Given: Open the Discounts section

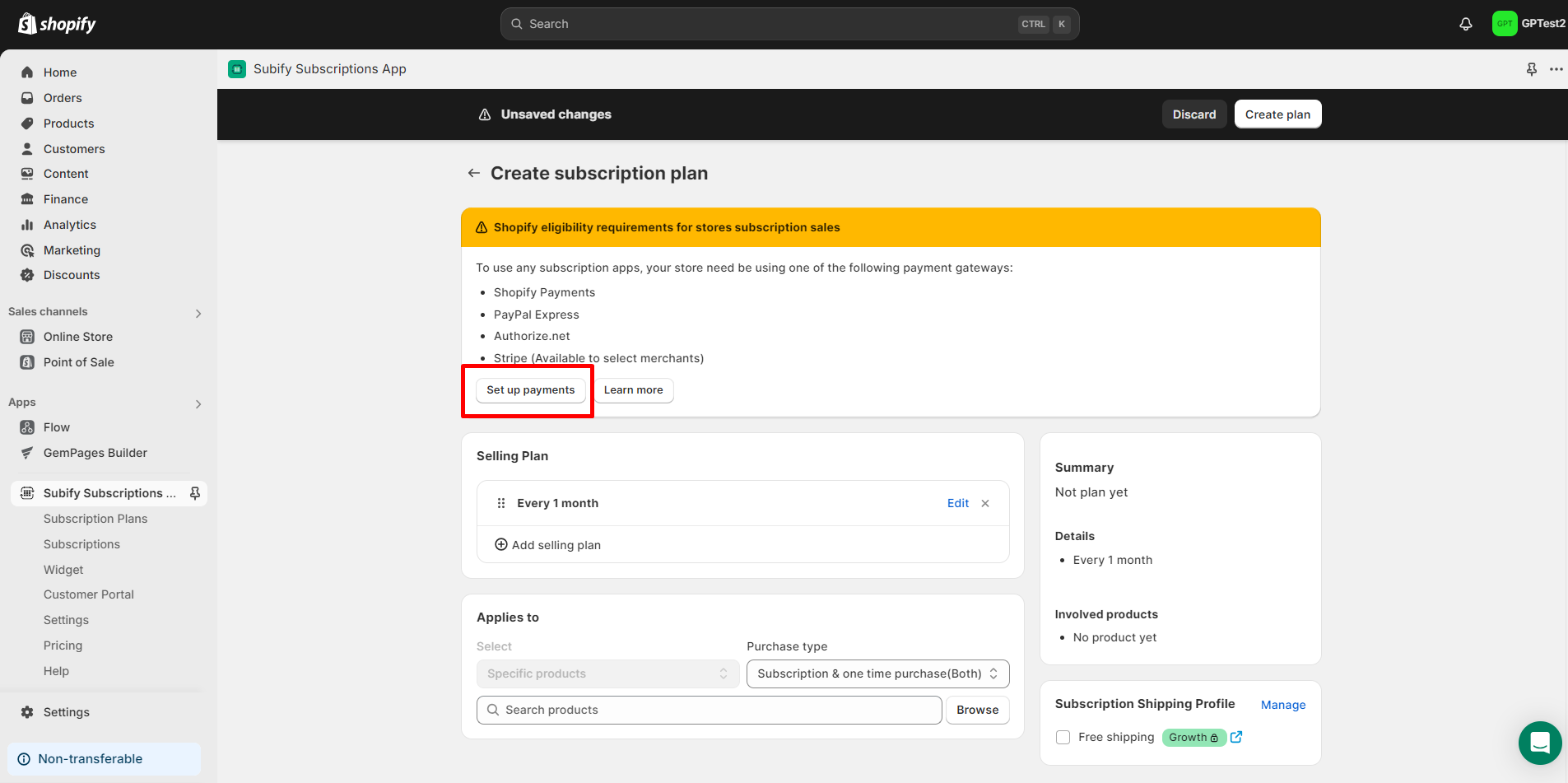Looking at the screenshot, I should [x=70, y=274].
